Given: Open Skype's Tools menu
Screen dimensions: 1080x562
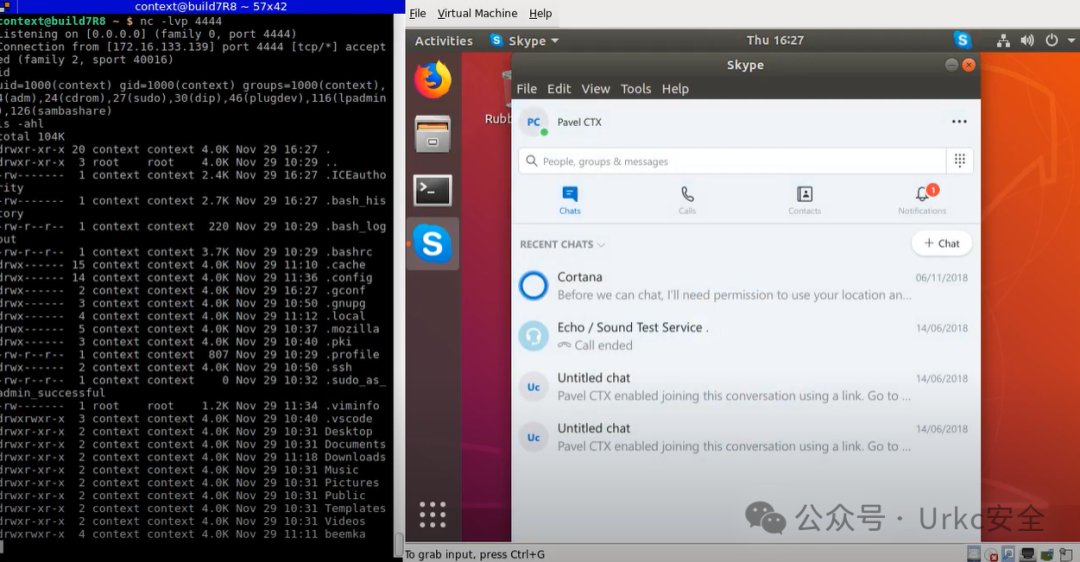Looking at the screenshot, I should click(636, 89).
